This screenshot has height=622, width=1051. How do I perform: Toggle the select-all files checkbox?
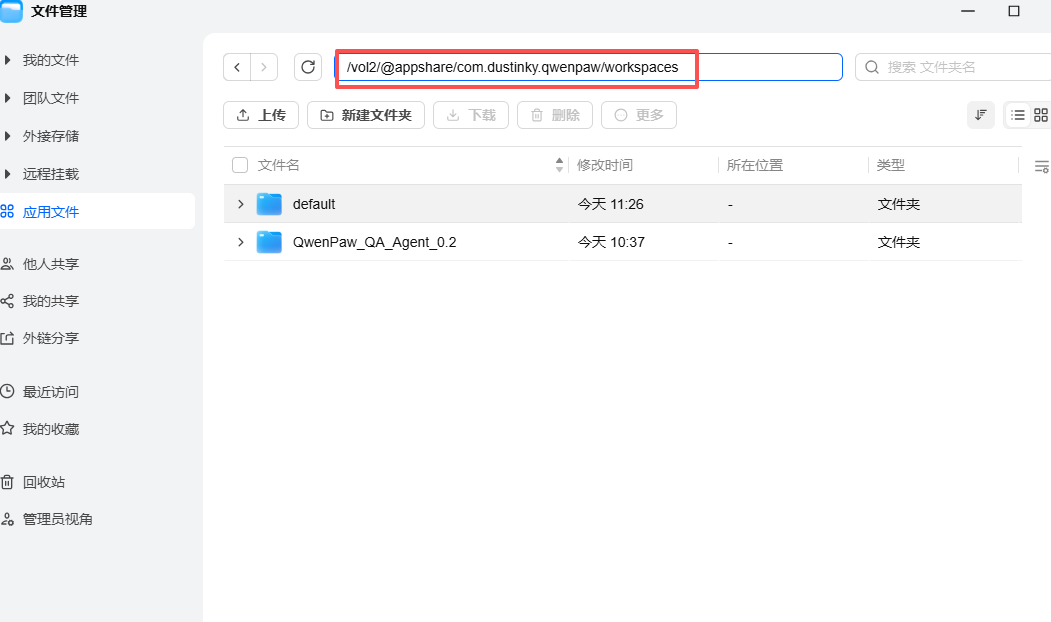(x=240, y=165)
